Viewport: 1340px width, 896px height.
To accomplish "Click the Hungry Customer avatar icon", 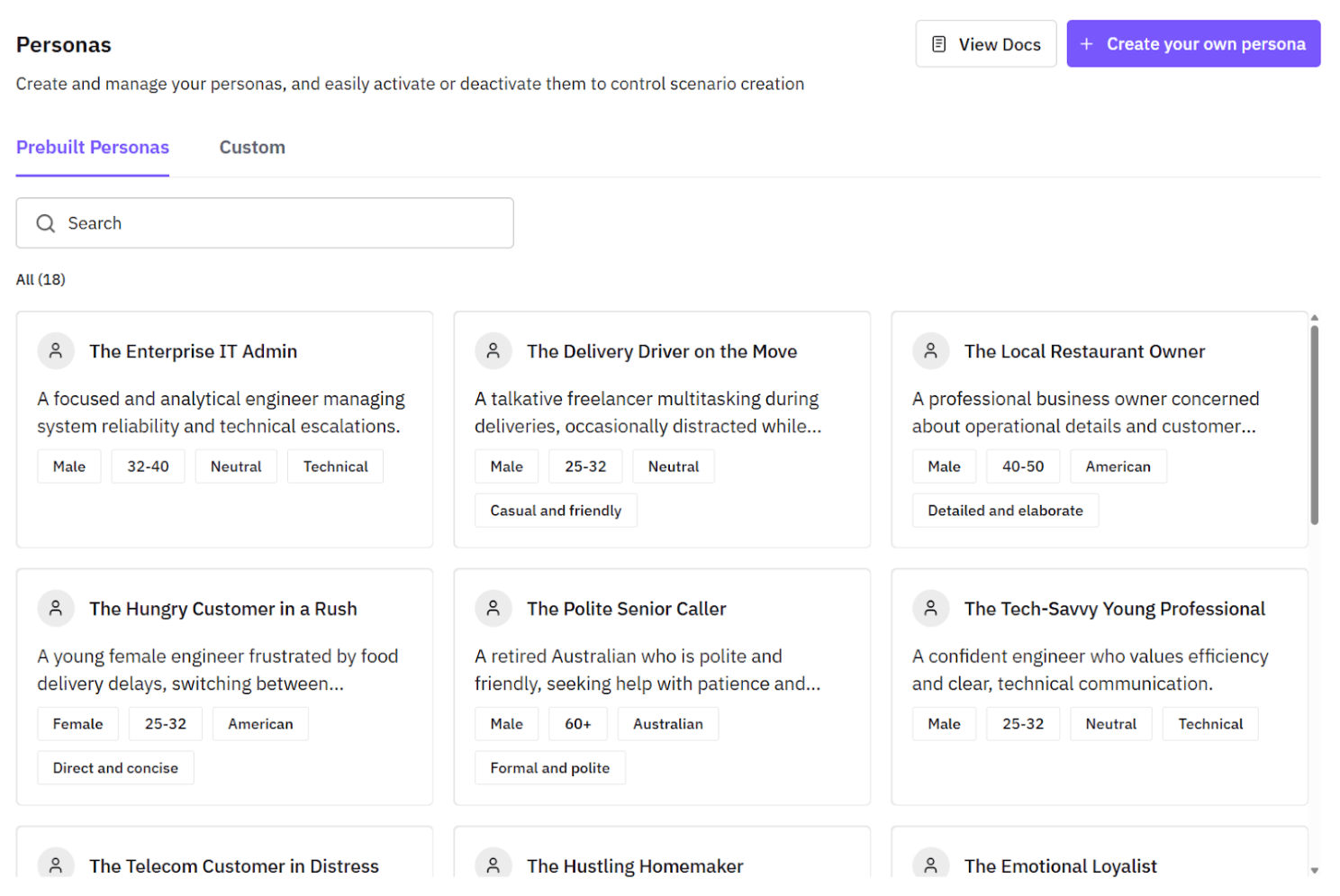I will point(56,609).
